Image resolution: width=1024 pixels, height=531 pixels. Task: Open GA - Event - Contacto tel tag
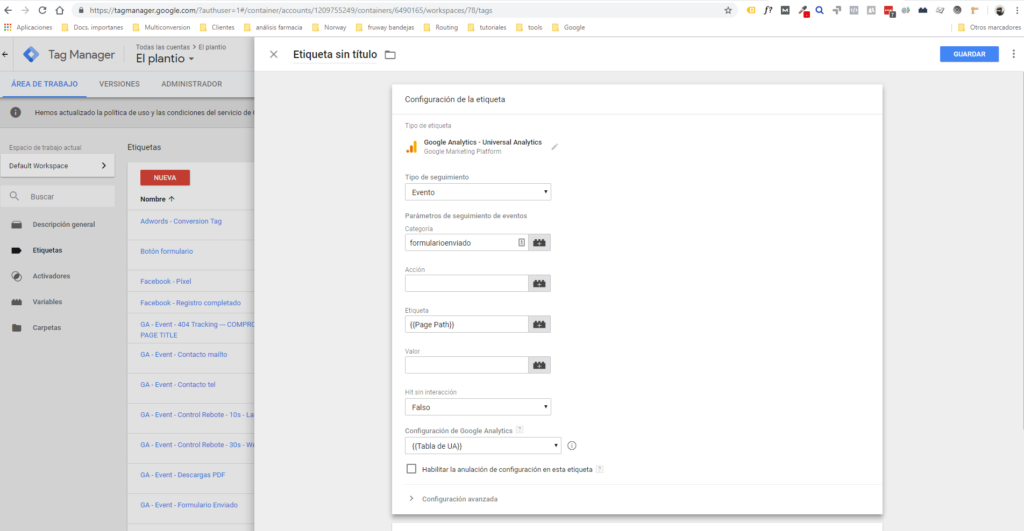click(178, 385)
